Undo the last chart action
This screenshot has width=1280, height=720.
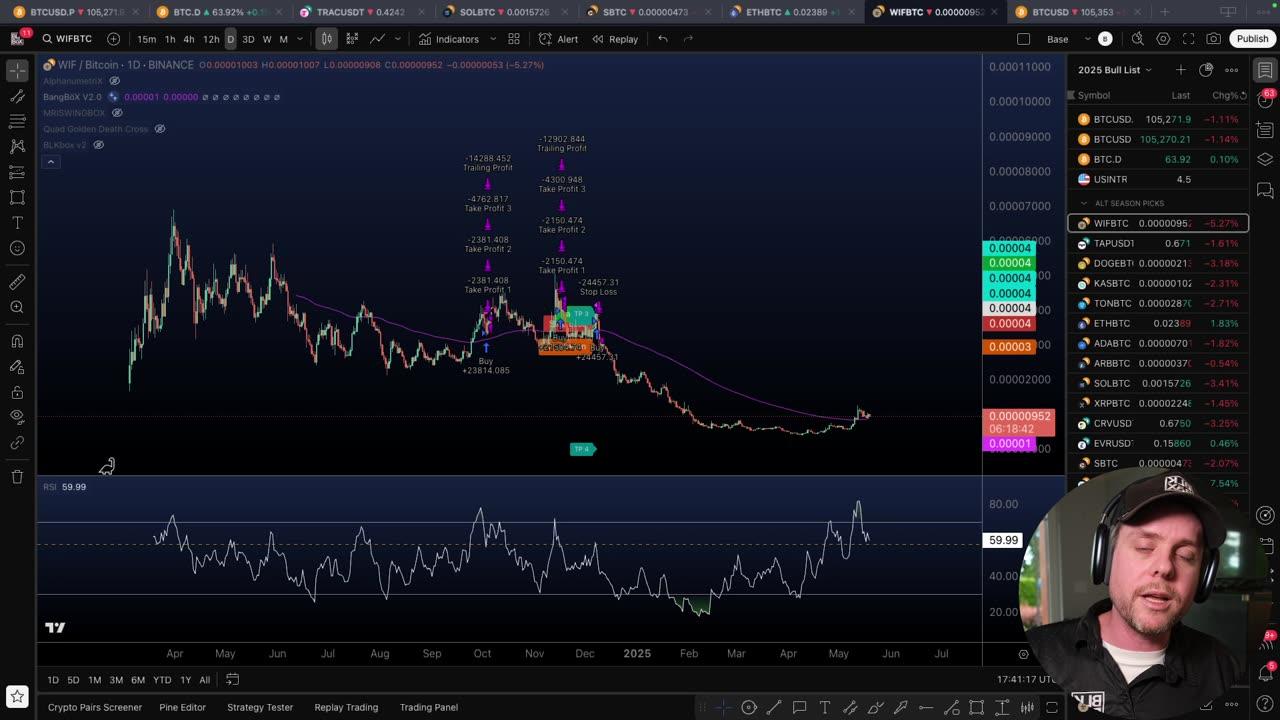coord(662,39)
